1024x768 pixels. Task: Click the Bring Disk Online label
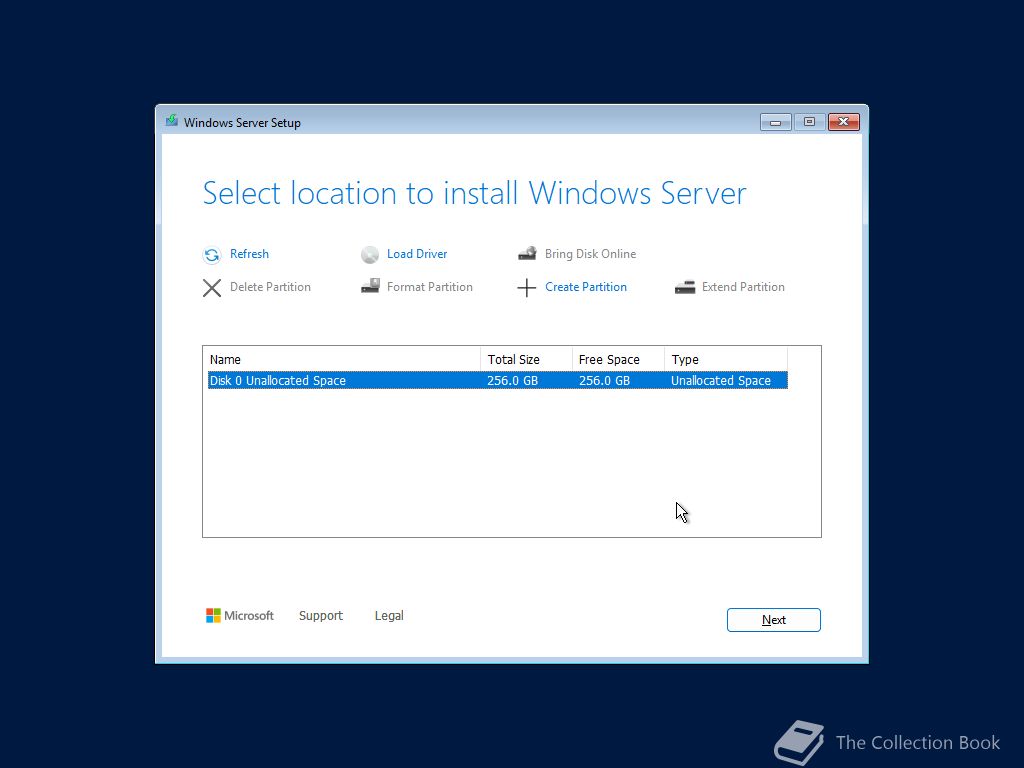[590, 254]
